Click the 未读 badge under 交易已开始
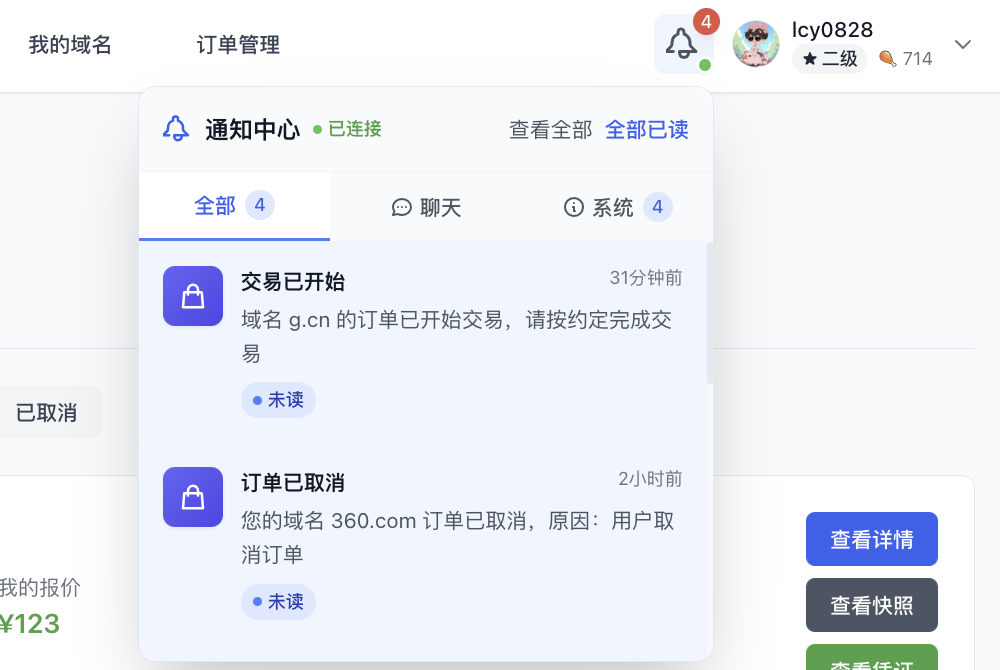Image resolution: width=1000 pixels, height=670 pixels. (x=278, y=400)
